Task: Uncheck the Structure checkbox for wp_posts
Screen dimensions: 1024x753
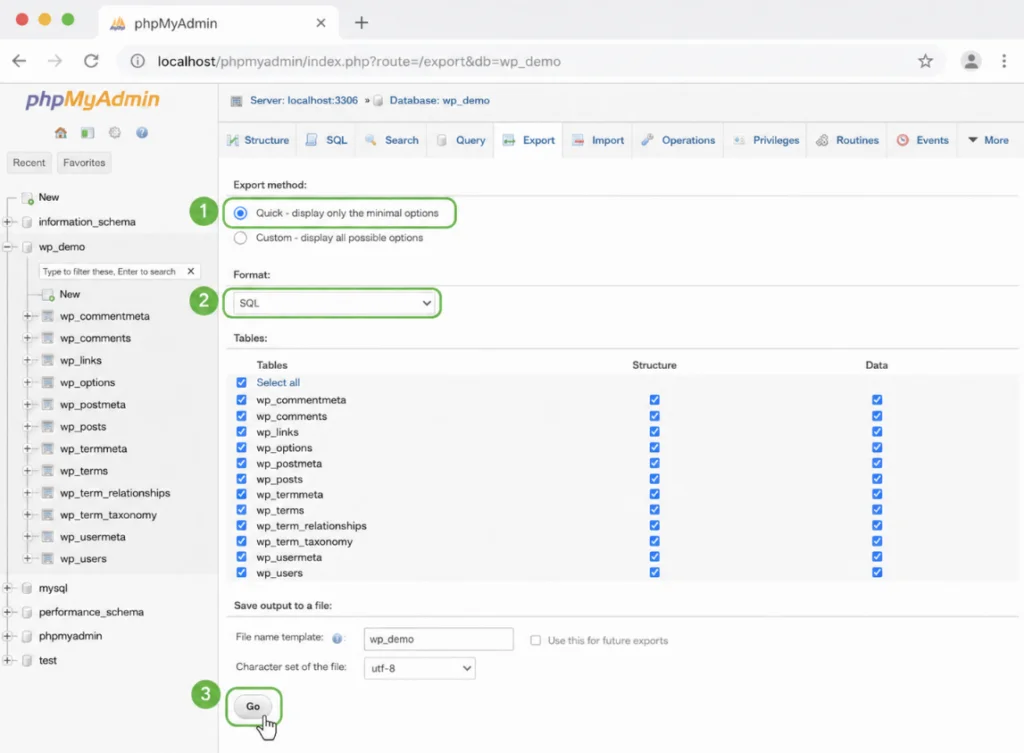Action: [x=654, y=479]
